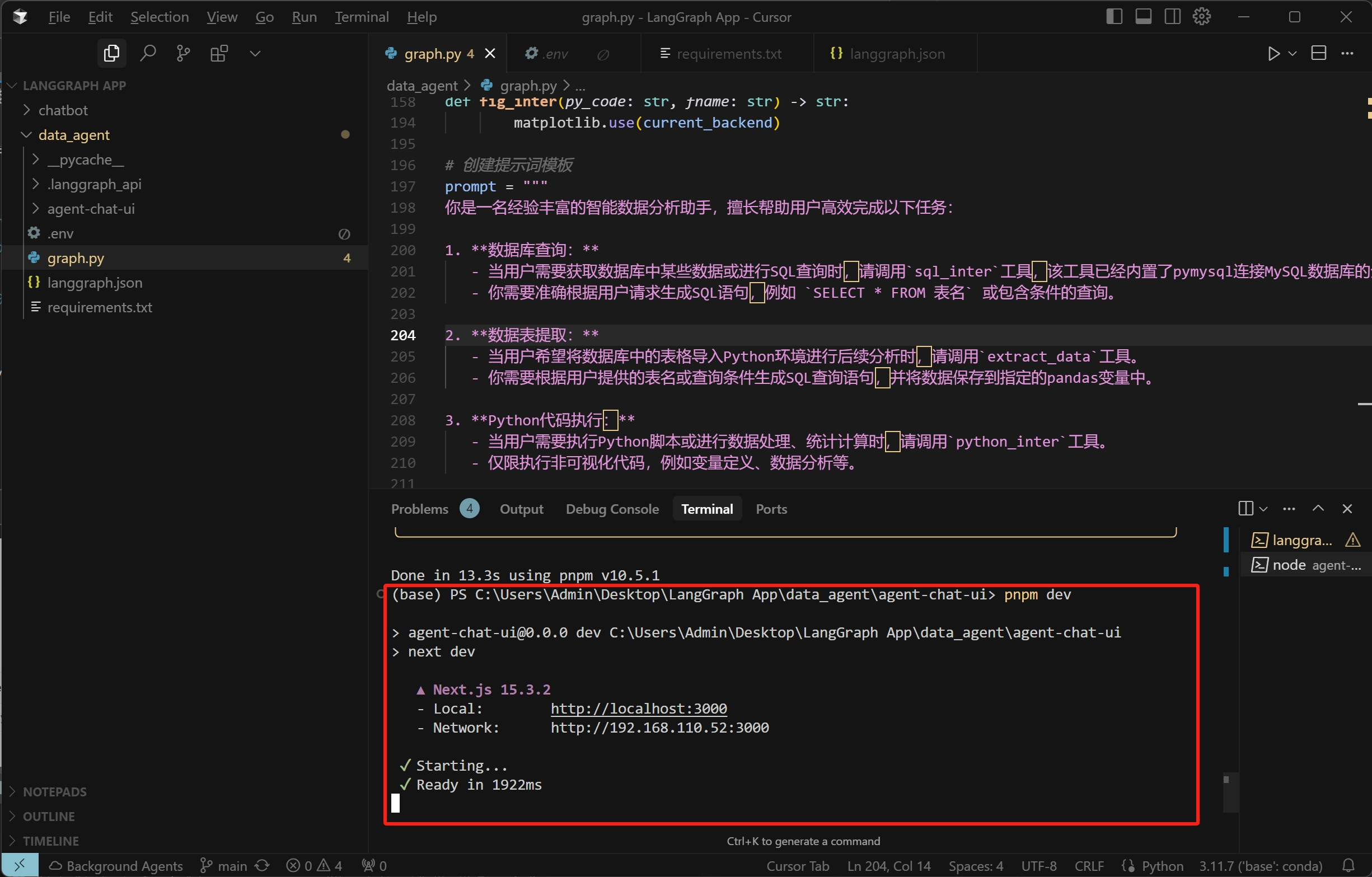Run Python file play button
The height and width of the screenshot is (877, 1372).
click(x=1273, y=54)
